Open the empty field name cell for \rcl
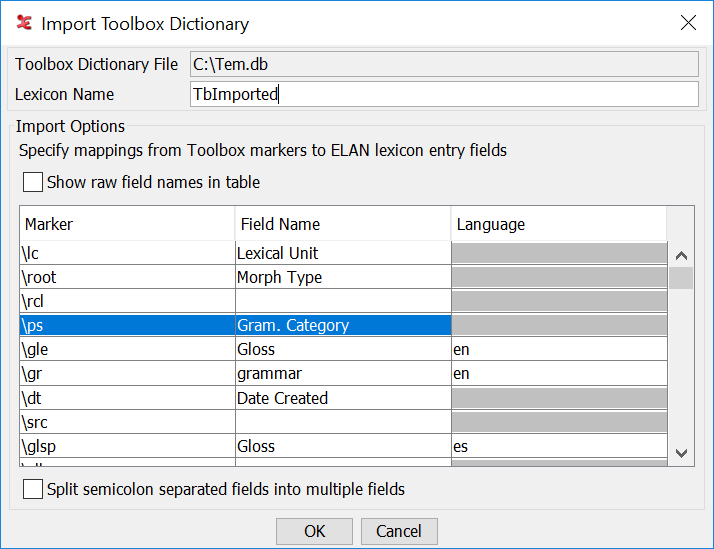714x549 pixels. click(343, 301)
